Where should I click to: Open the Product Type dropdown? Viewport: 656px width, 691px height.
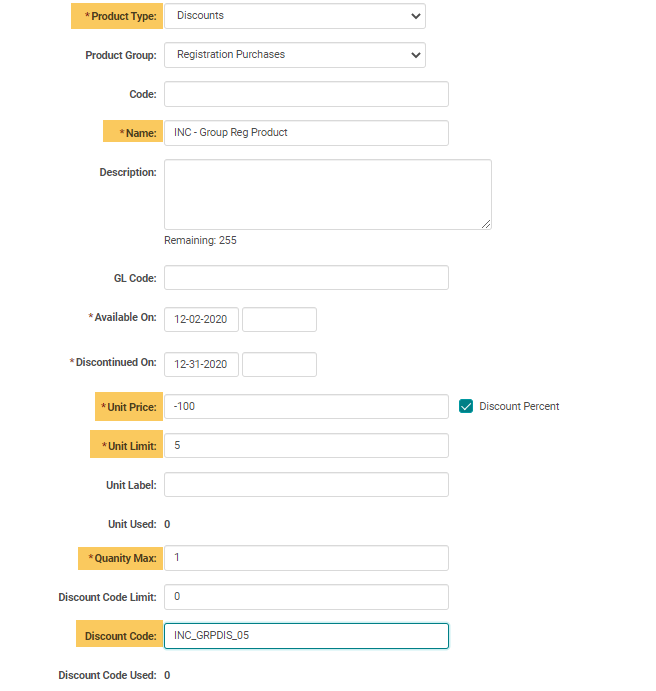tap(294, 16)
